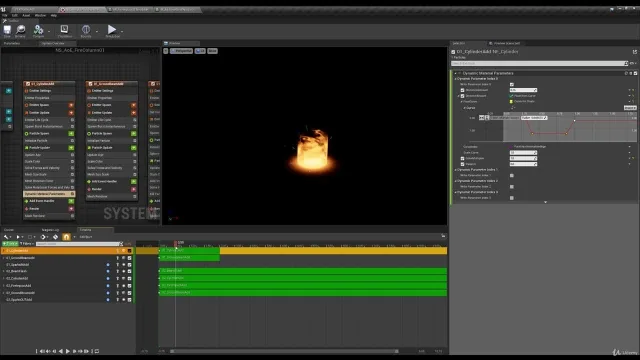Screen dimensions: 640x360
Task: Toggle Dynamic Material Parameters module checkbox in 01_CylinderAdd stack
Action: coord(72,194)
